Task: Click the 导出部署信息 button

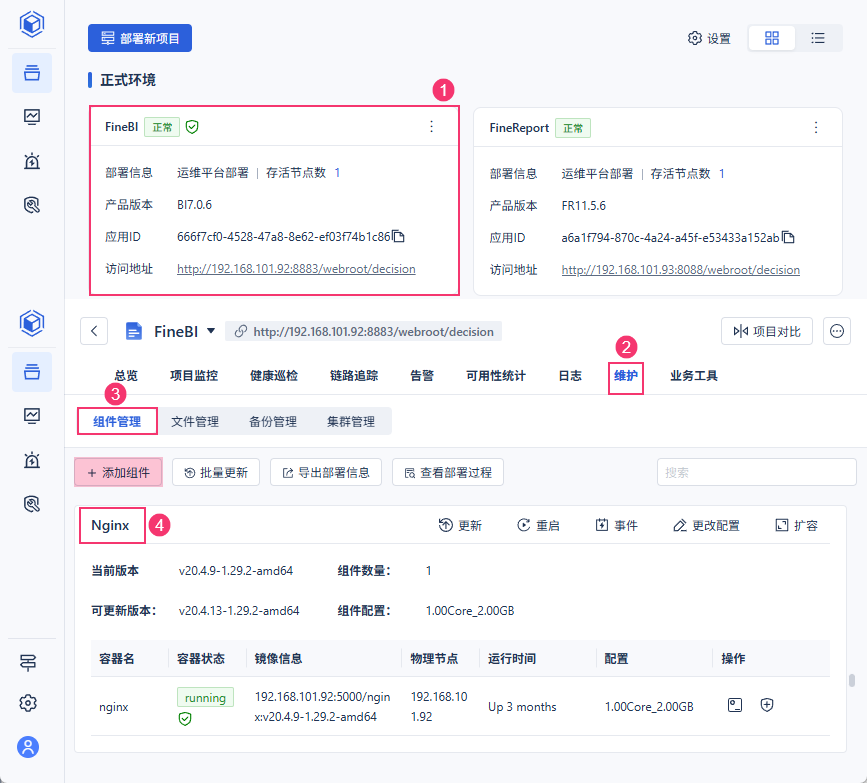Action: (x=326, y=472)
